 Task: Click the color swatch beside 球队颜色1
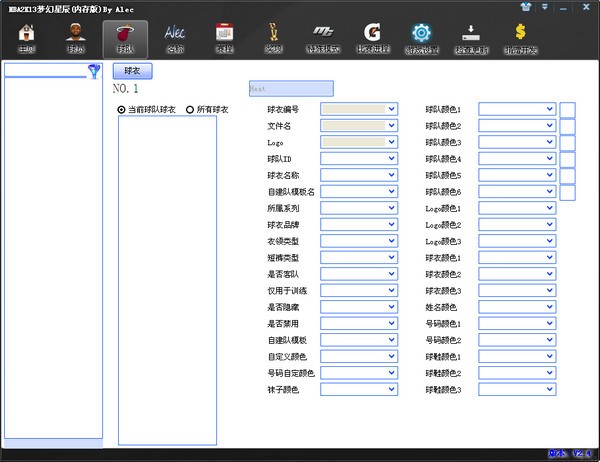(567, 109)
